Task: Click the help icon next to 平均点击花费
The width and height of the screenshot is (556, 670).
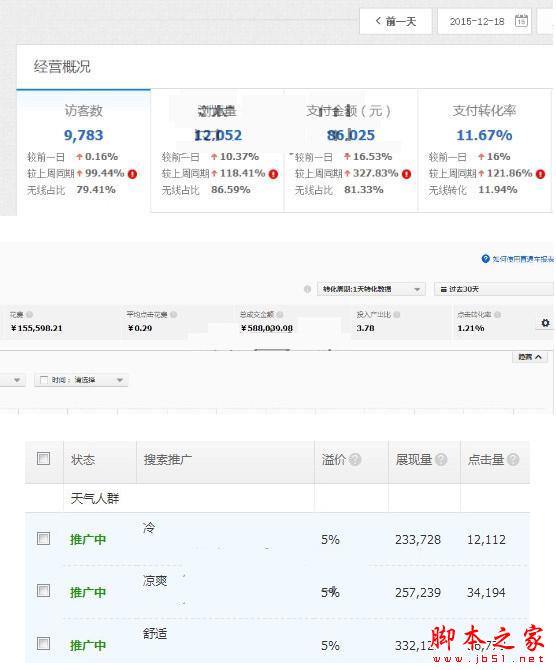Action: point(174,314)
